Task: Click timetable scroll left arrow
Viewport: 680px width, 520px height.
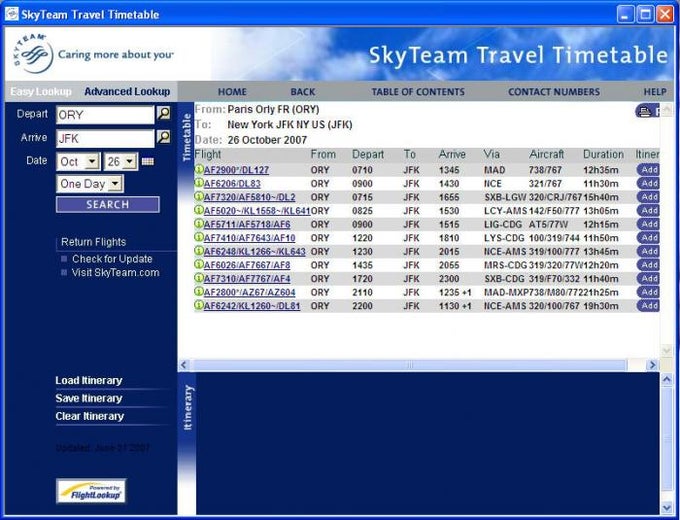Action: coord(183,365)
